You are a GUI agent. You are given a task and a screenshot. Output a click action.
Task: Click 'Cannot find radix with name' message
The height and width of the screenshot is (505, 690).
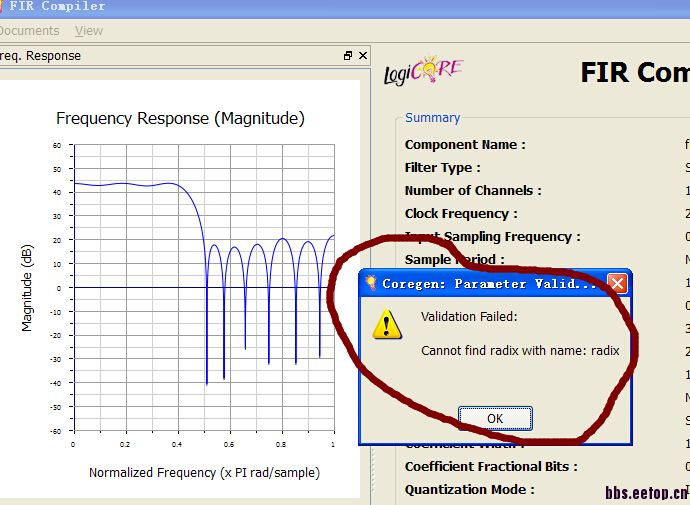520,351
